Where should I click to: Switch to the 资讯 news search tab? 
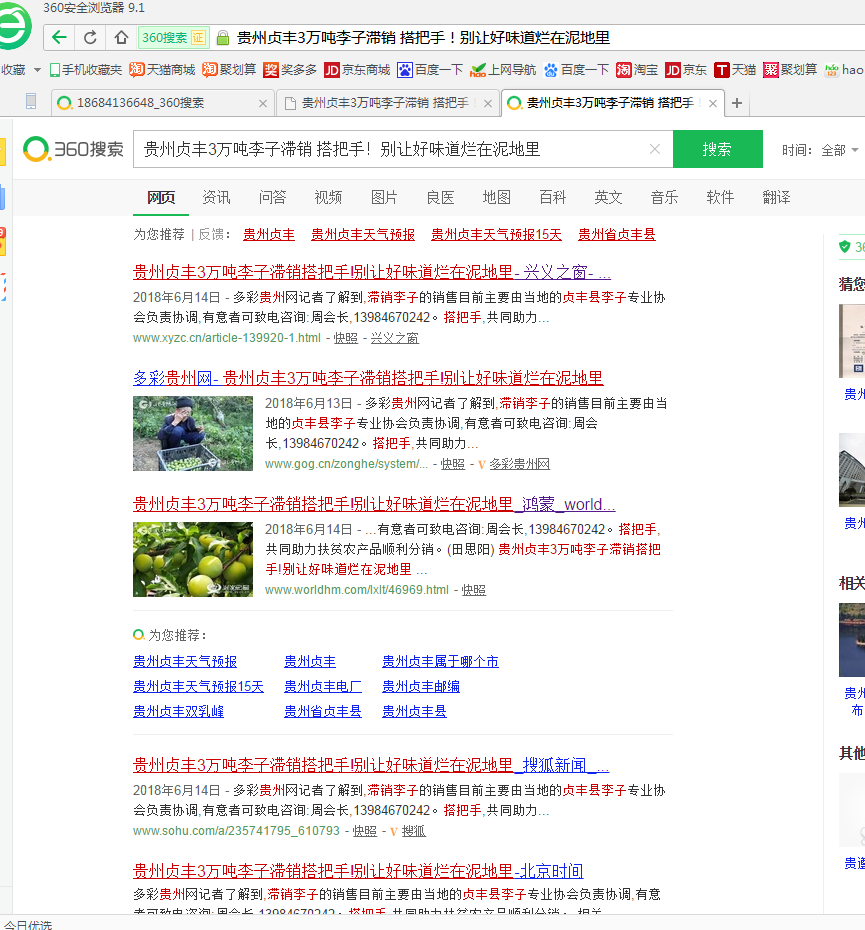click(x=216, y=197)
